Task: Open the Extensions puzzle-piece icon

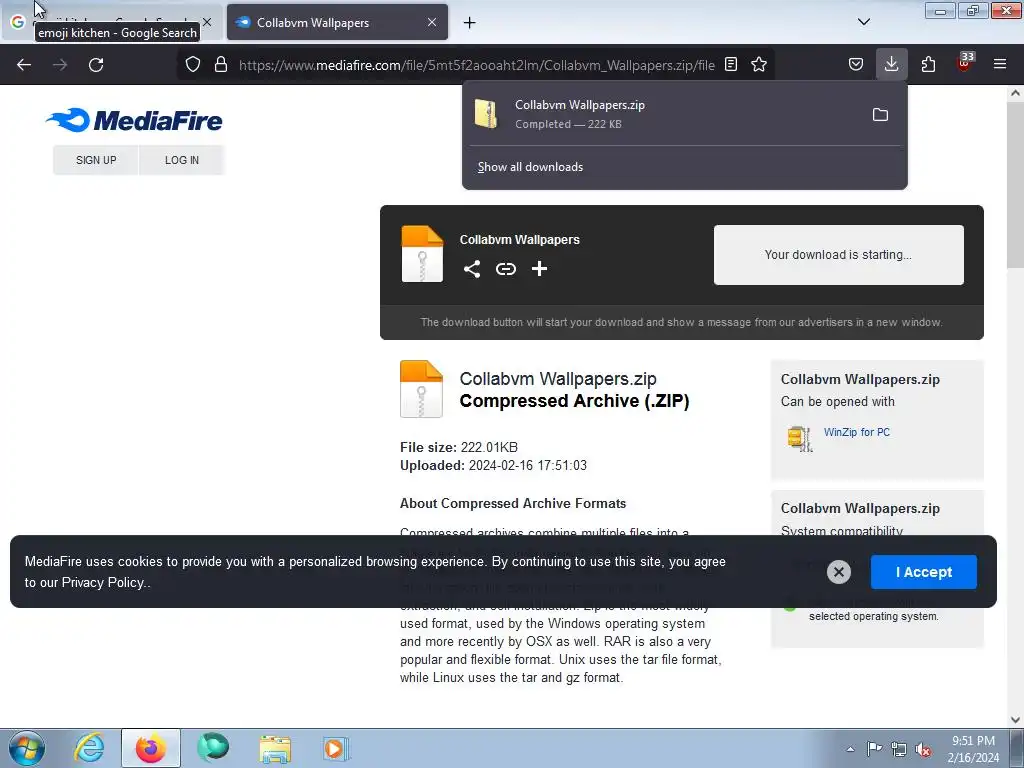Action: [928, 65]
